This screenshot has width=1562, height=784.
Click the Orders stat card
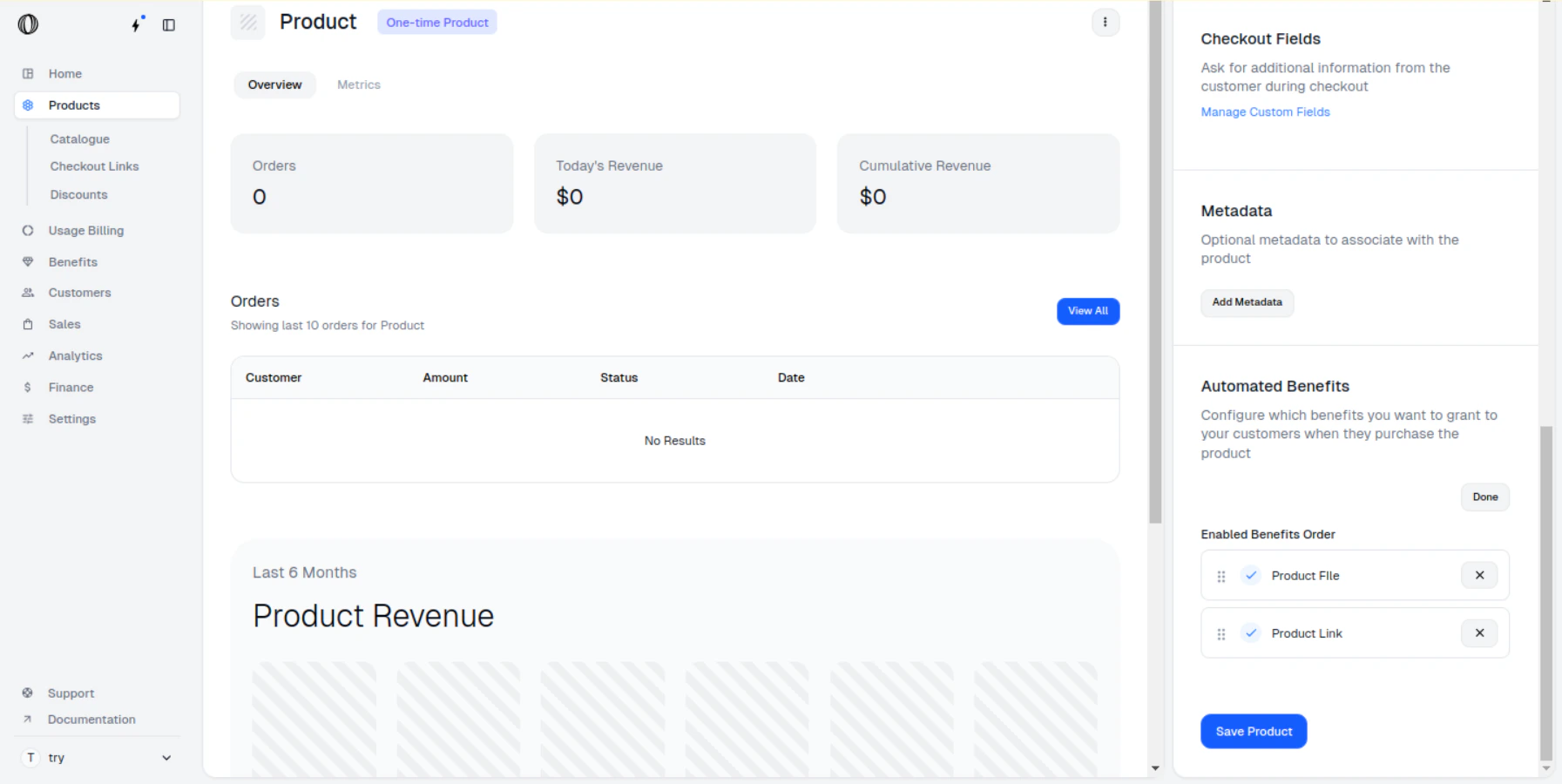(372, 183)
